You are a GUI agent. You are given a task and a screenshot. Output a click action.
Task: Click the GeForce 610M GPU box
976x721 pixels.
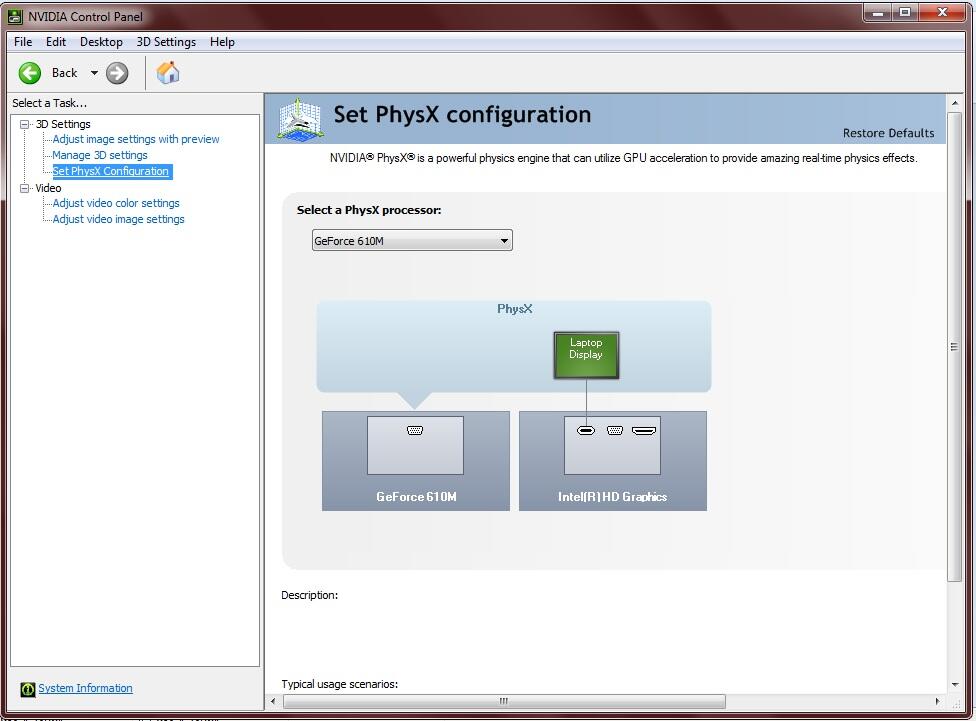click(x=415, y=460)
